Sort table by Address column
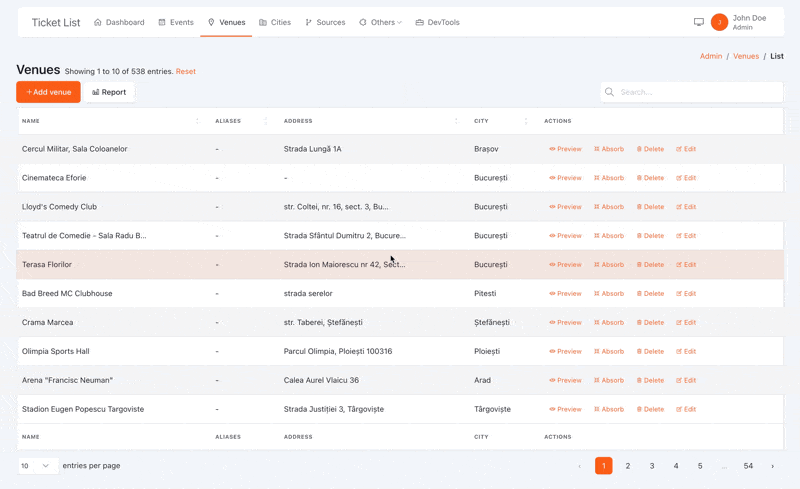This screenshot has width=800, height=489. 298,121
